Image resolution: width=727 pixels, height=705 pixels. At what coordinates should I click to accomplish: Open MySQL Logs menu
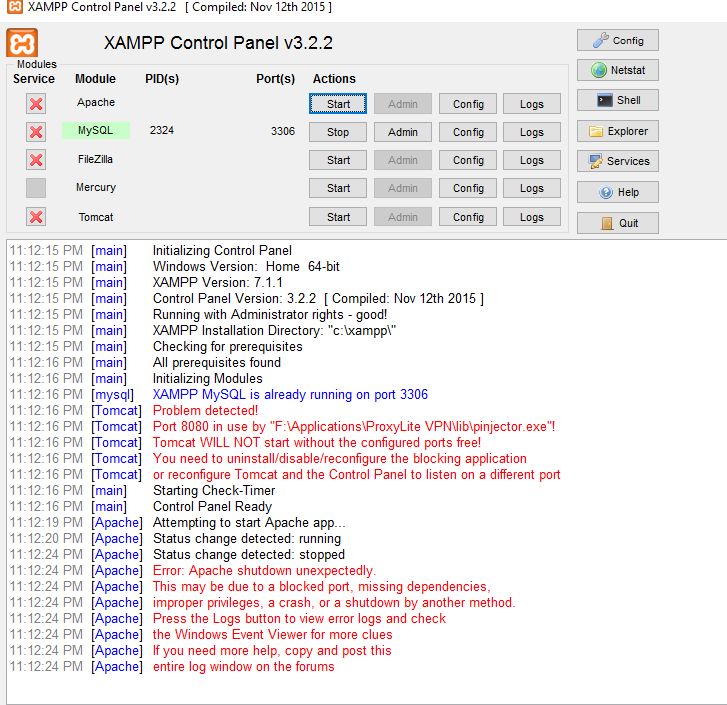[532, 132]
